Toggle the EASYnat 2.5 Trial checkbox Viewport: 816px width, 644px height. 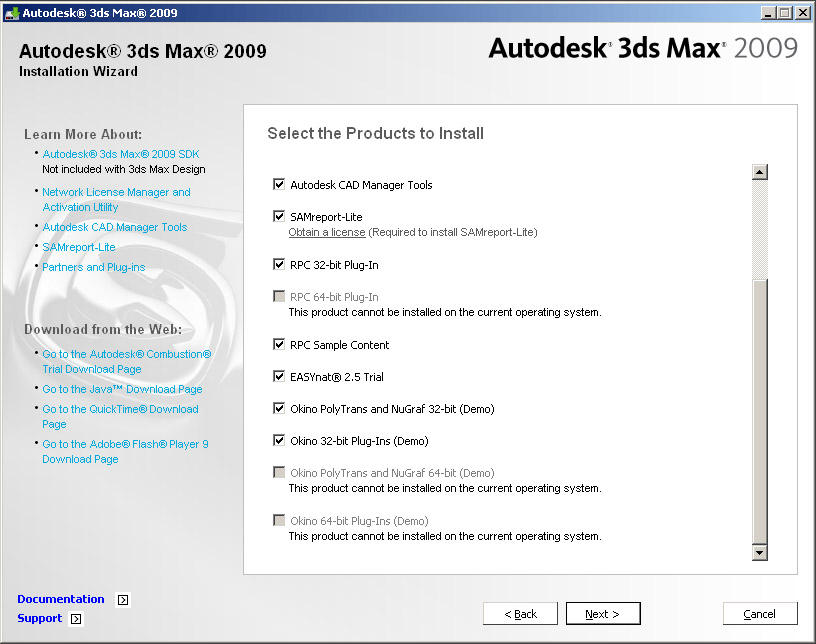(278, 376)
